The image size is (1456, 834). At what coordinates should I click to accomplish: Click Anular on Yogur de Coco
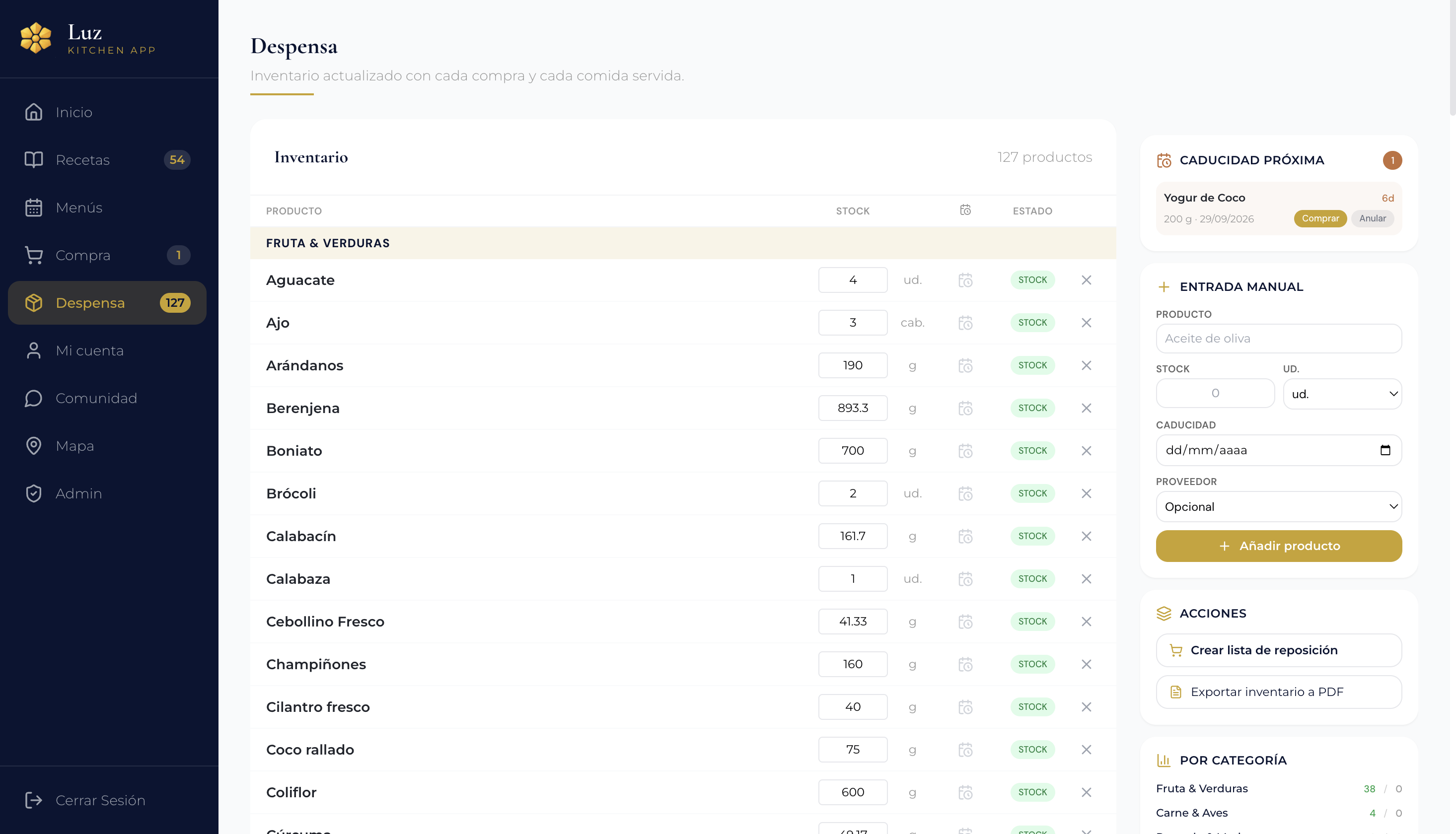(x=1373, y=219)
